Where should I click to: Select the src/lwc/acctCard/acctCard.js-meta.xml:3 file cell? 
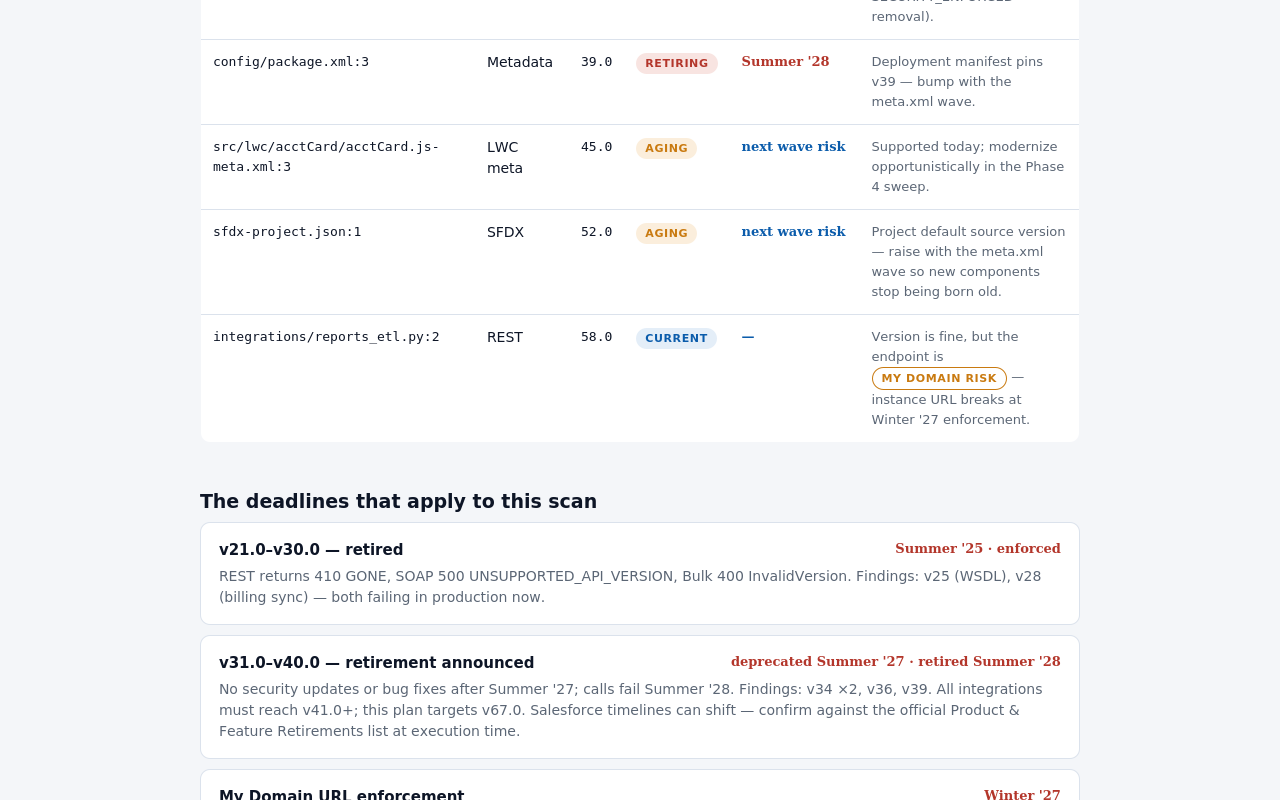[326, 157]
